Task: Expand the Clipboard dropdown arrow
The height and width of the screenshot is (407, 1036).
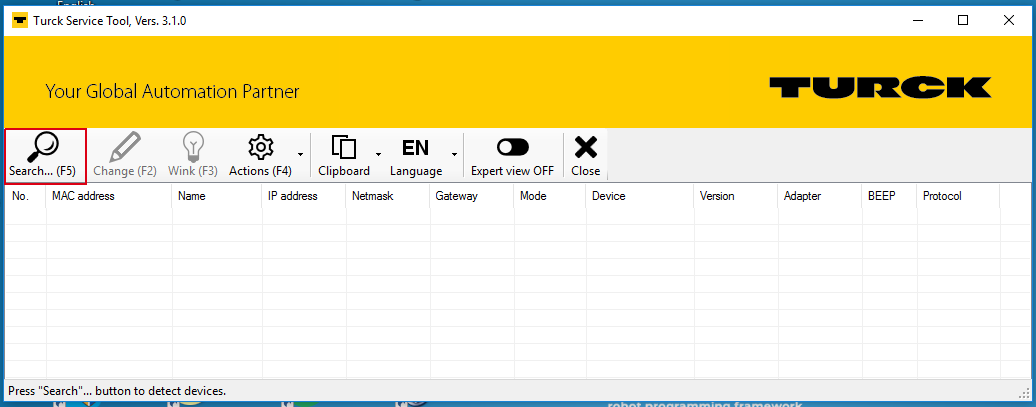Action: click(x=379, y=155)
